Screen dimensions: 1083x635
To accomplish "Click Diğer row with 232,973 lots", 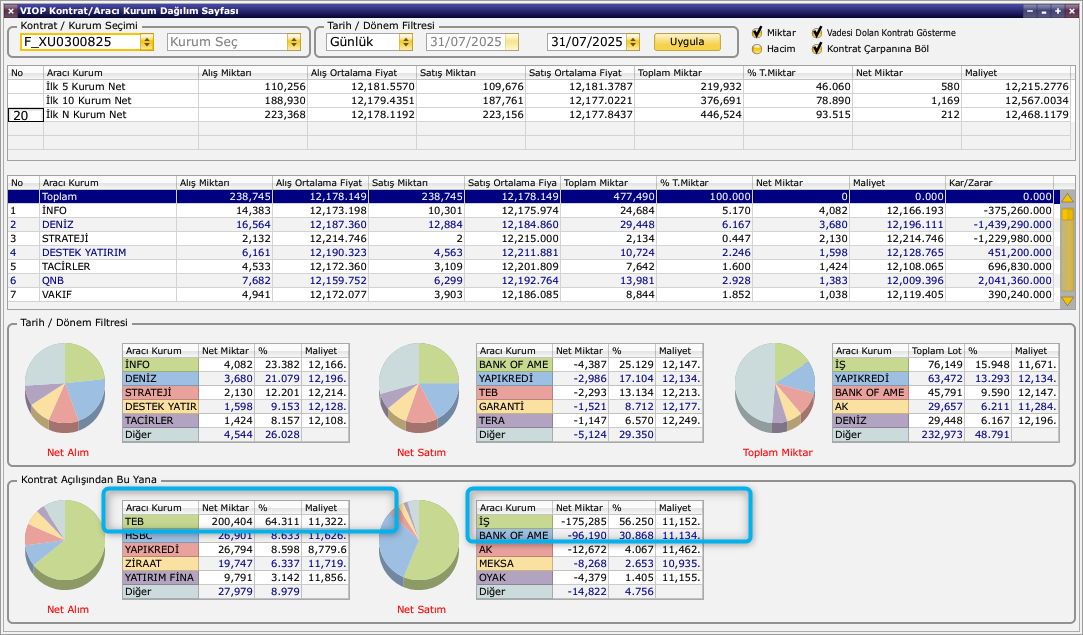I will tap(946, 435).
